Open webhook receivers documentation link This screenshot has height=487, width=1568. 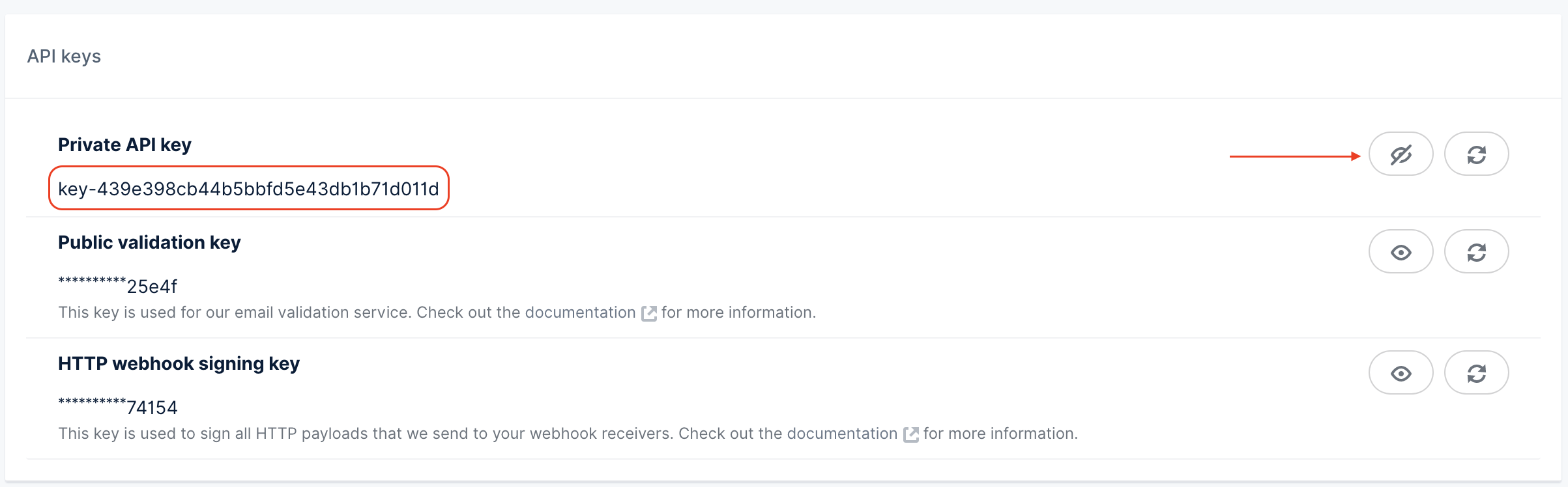coord(842,434)
